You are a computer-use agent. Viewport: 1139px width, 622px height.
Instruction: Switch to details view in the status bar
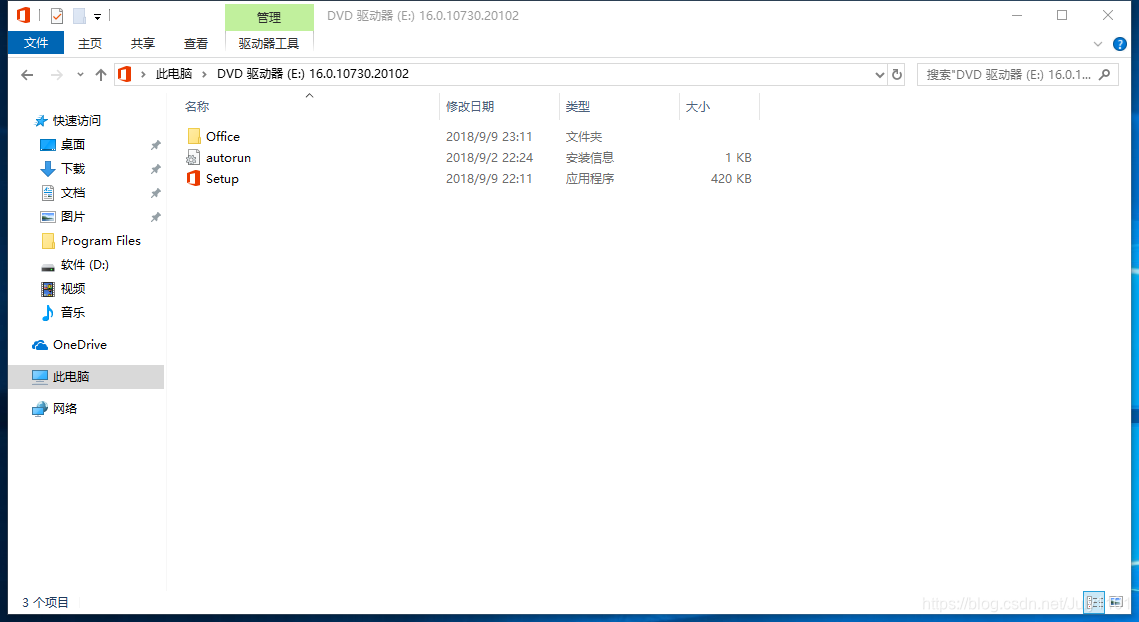[x=1094, y=602]
